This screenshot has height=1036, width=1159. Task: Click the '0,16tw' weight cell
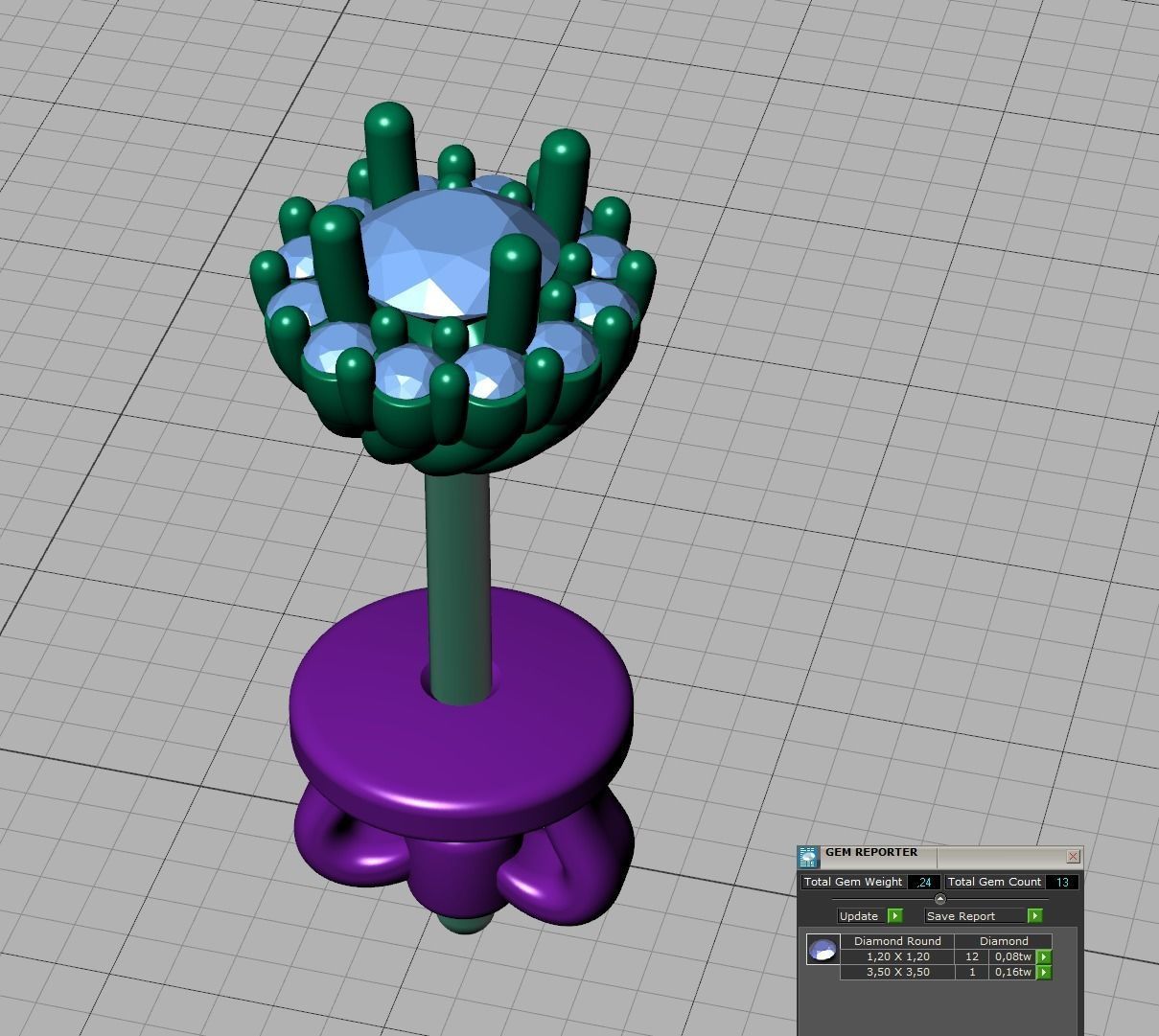point(1013,972)
